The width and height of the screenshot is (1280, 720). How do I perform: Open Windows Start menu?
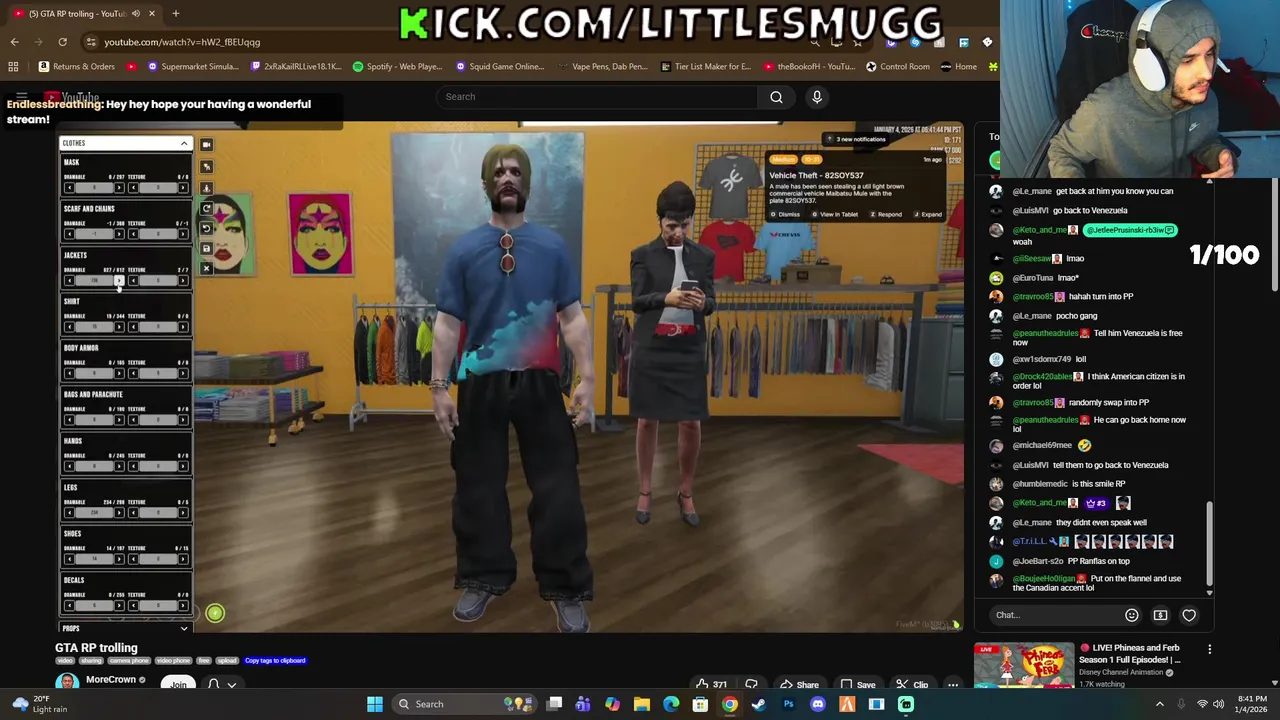pyautogui.click(x=374, y=704)
